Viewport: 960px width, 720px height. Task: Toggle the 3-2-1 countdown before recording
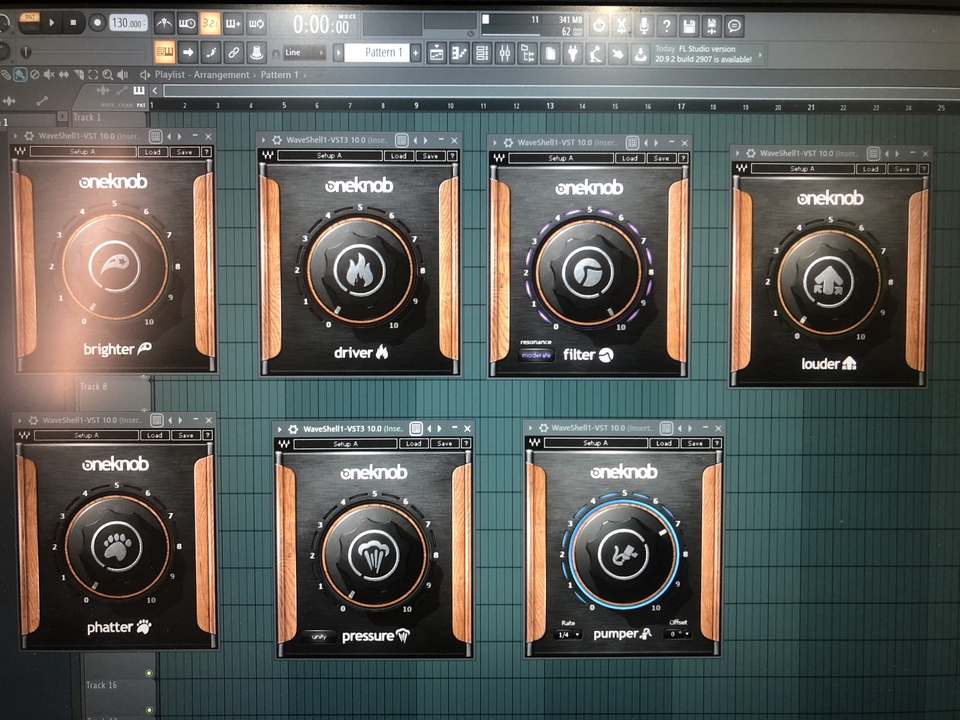point(210,24)
